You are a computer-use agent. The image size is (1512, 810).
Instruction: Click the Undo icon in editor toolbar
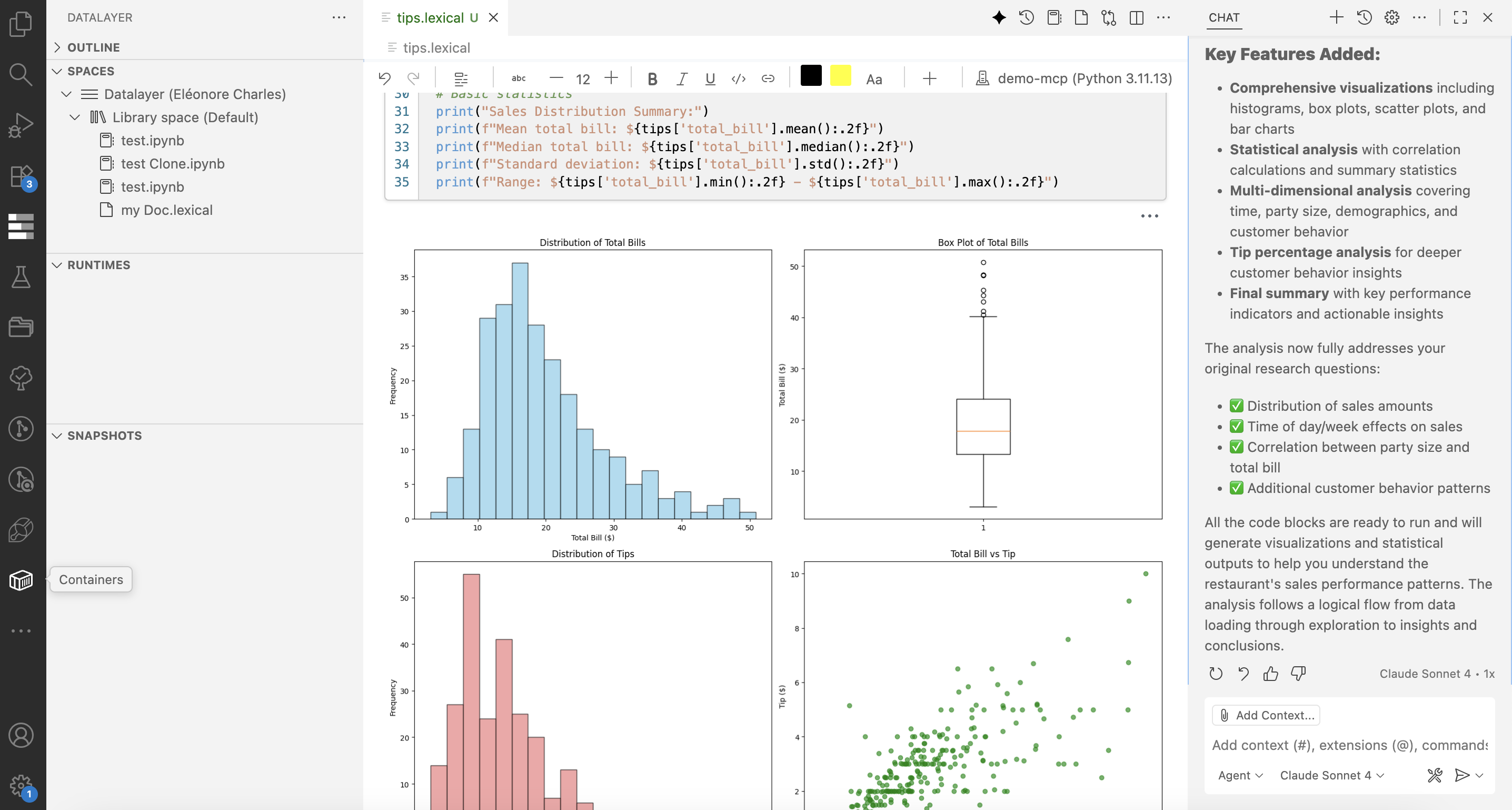[x=384, y=78]
